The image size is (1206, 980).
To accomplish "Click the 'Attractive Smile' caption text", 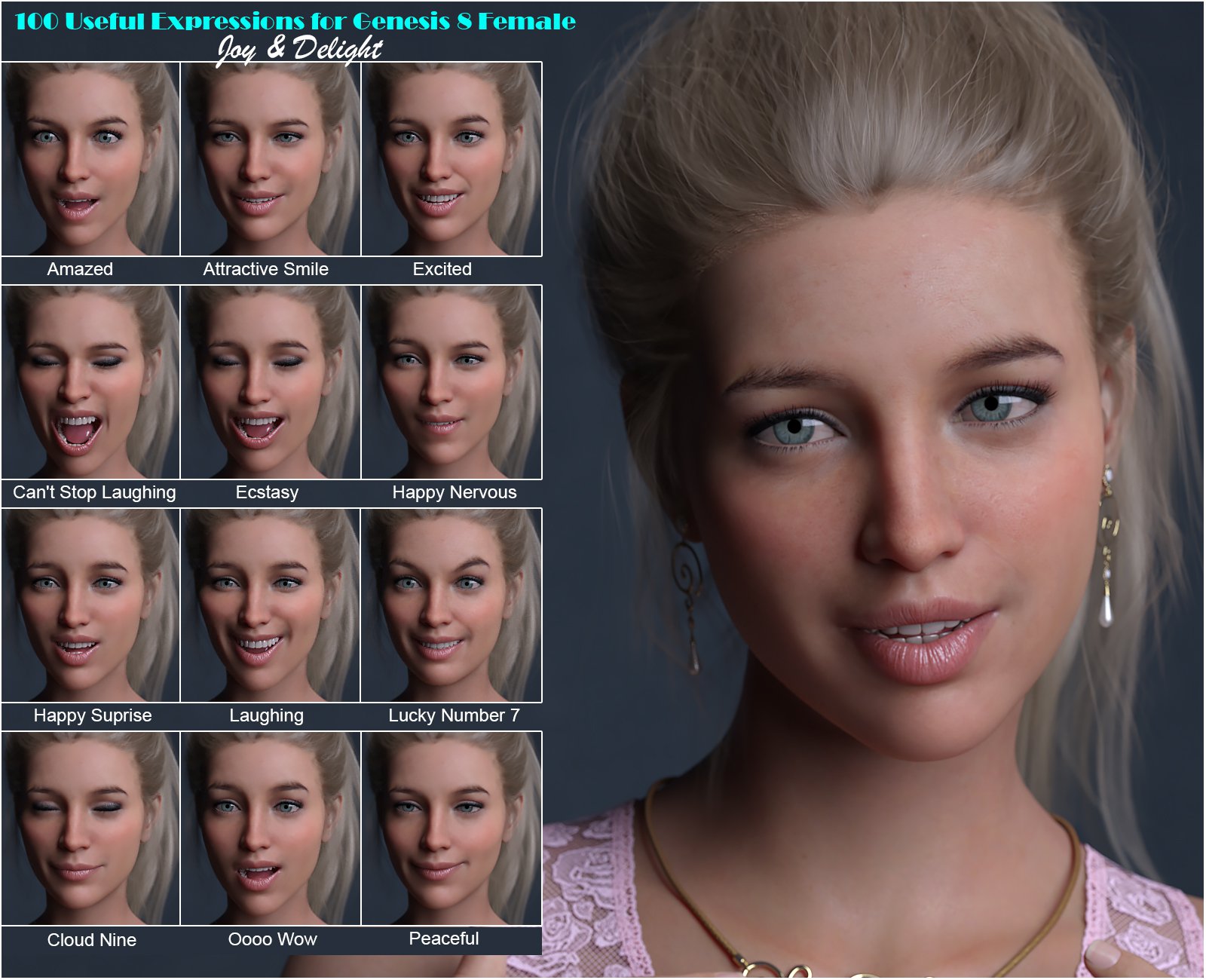I will pyautogui.click(x=266, y=269).
